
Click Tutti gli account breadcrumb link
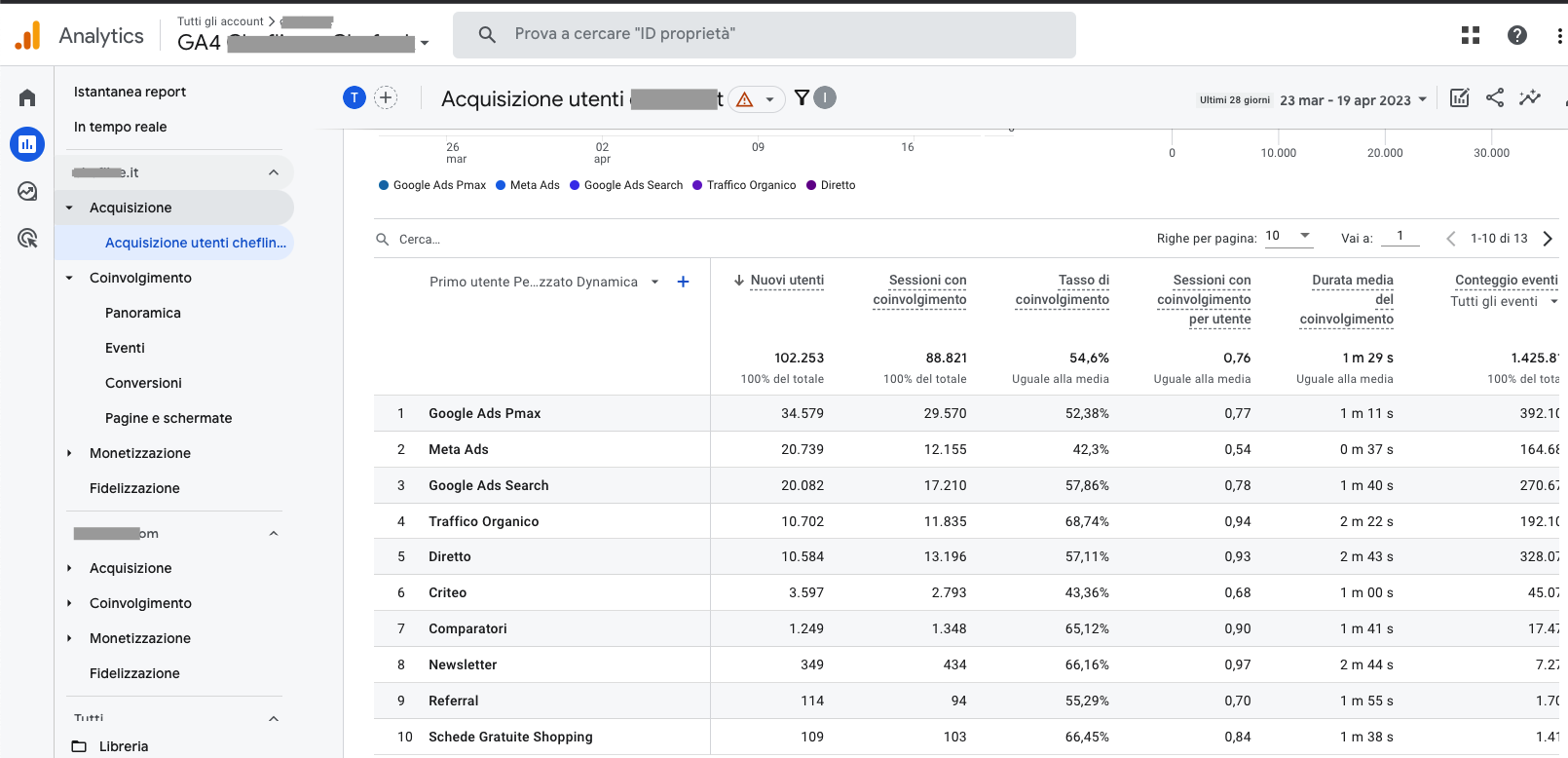[x=220, y=21]
